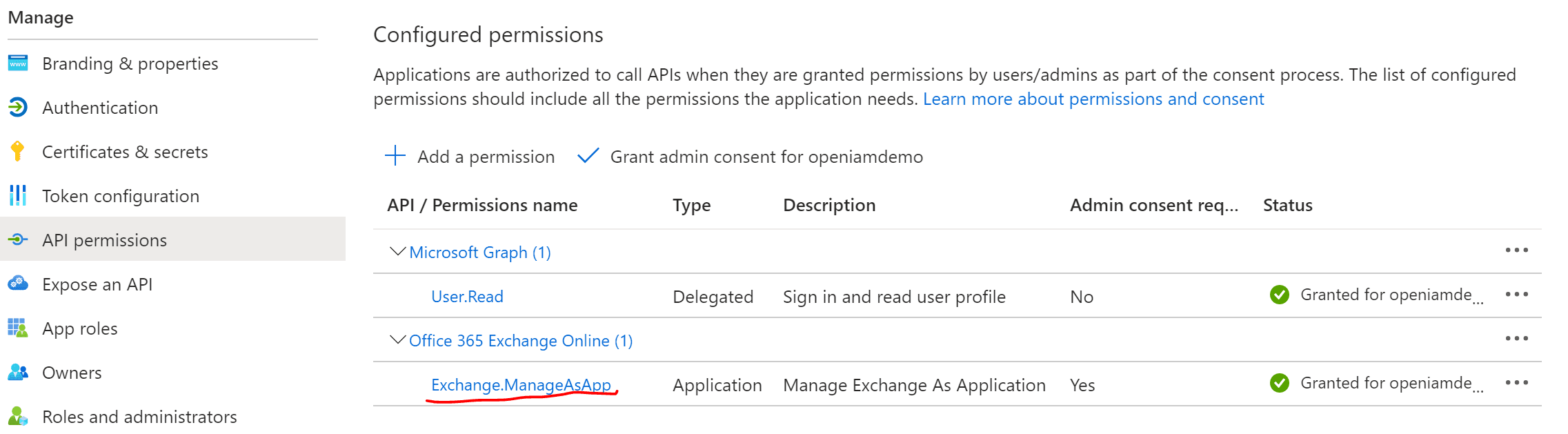
Task: Click the Authentication arrow icon
Action: coord(18,108)
